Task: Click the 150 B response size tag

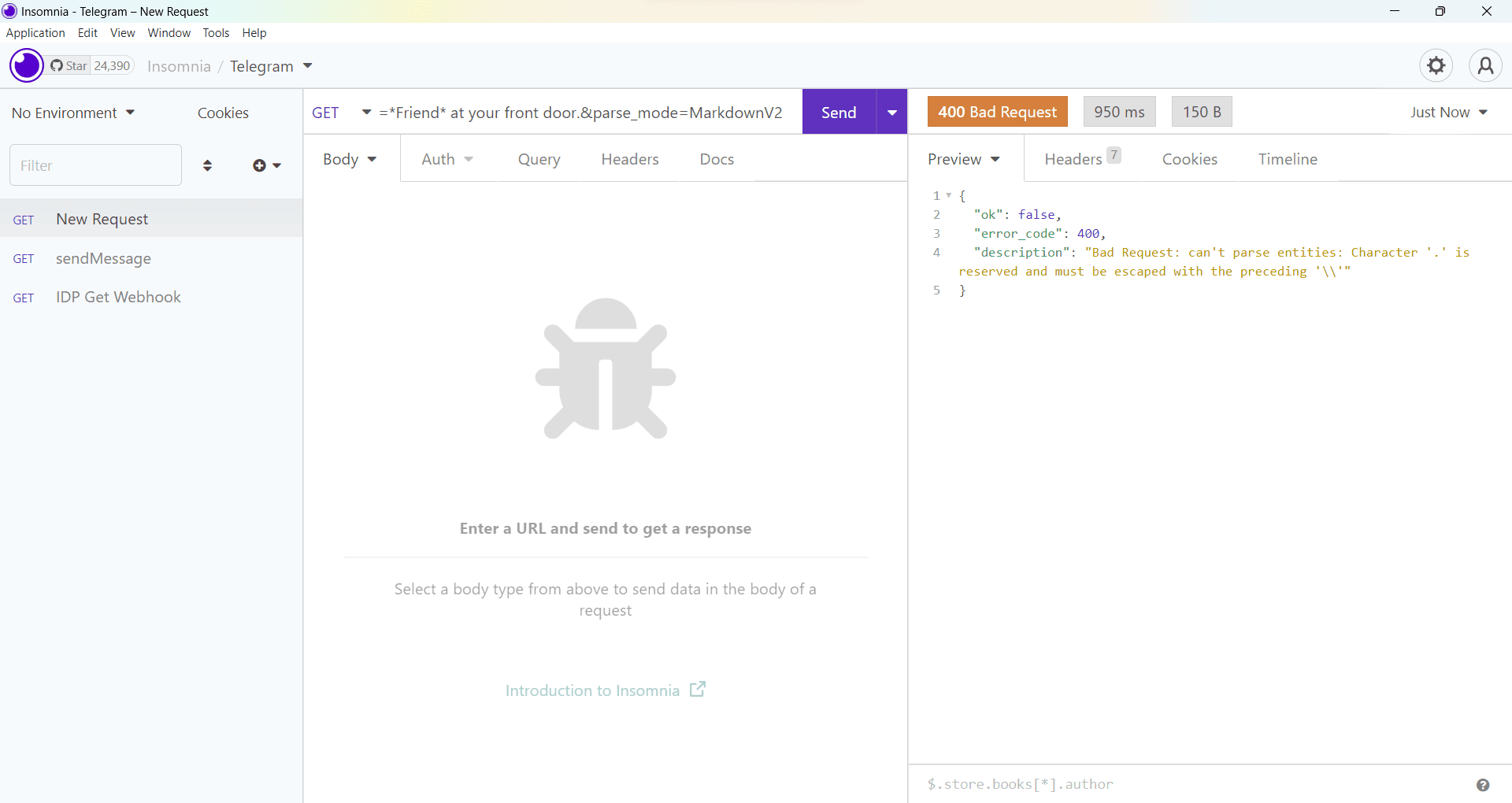Action: (1202, 112)
